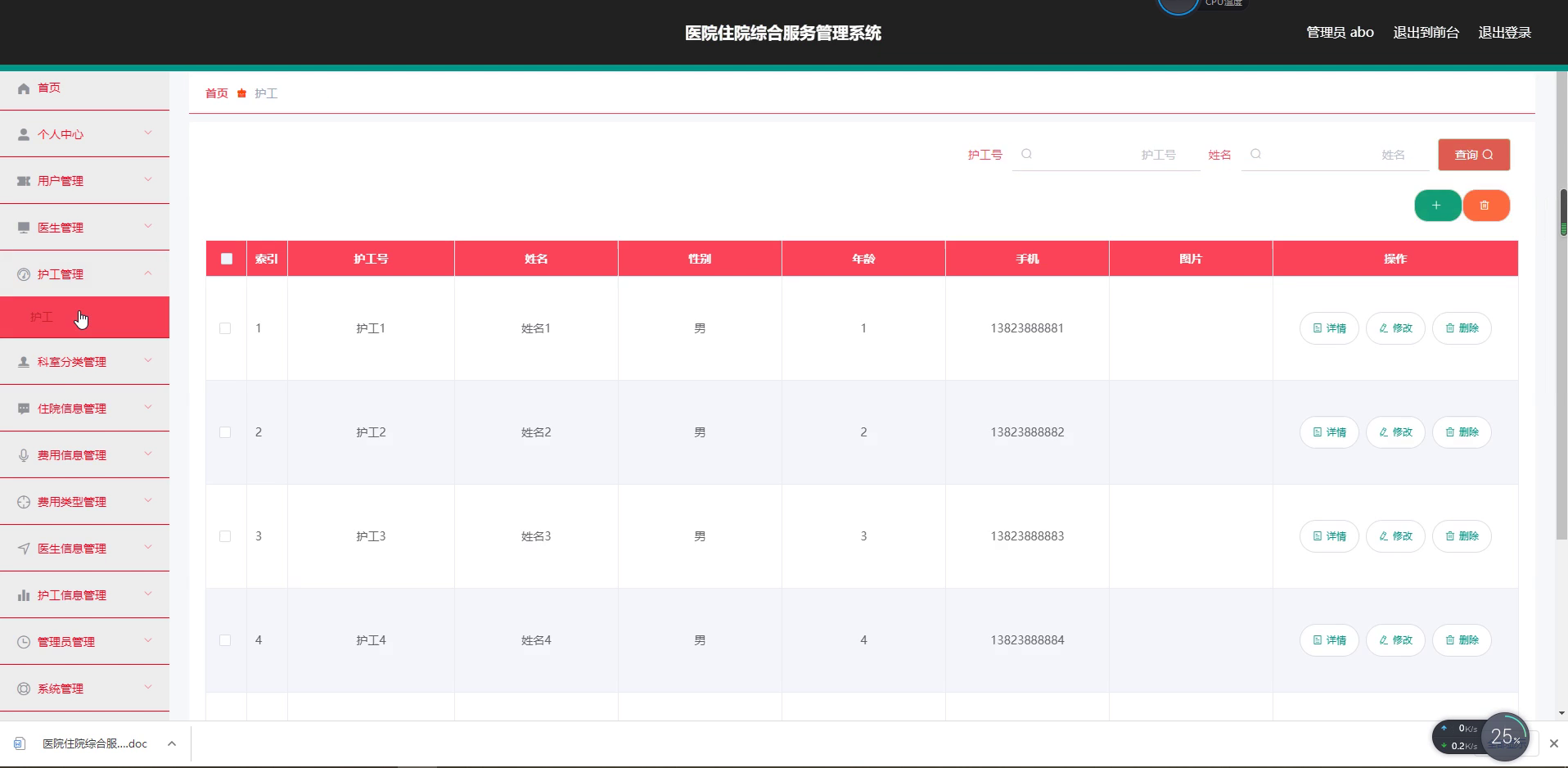Image resolution: width=1568 pixels, height=768 pixels.
Task: Open download options chevron for doc file
Action: 172,743
